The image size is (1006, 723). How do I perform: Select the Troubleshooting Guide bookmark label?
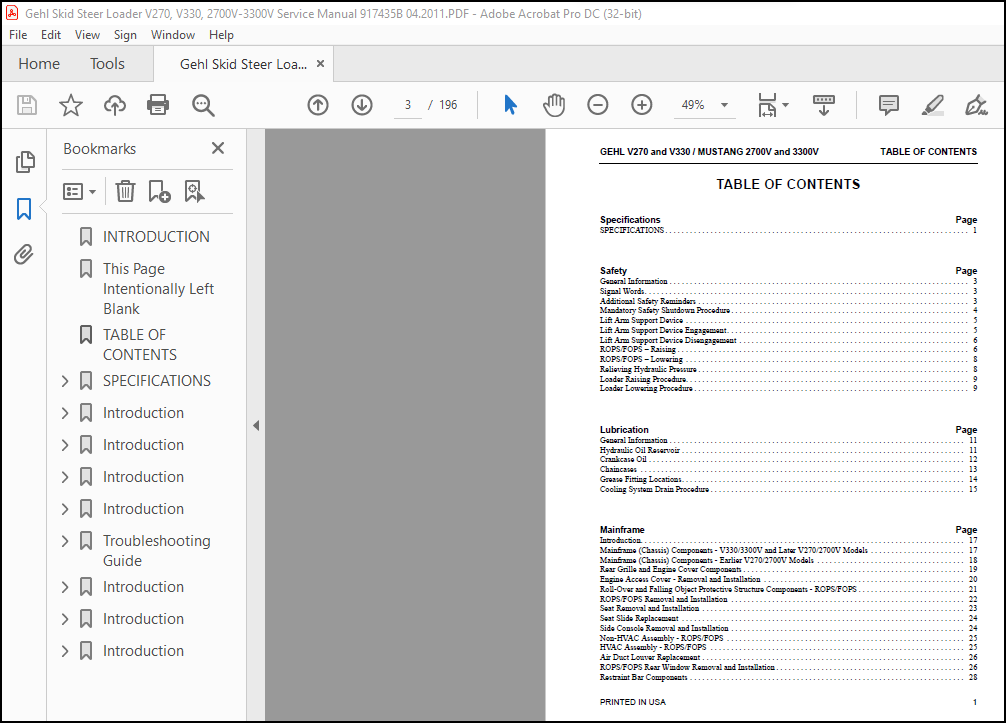[x=157, y=550]
